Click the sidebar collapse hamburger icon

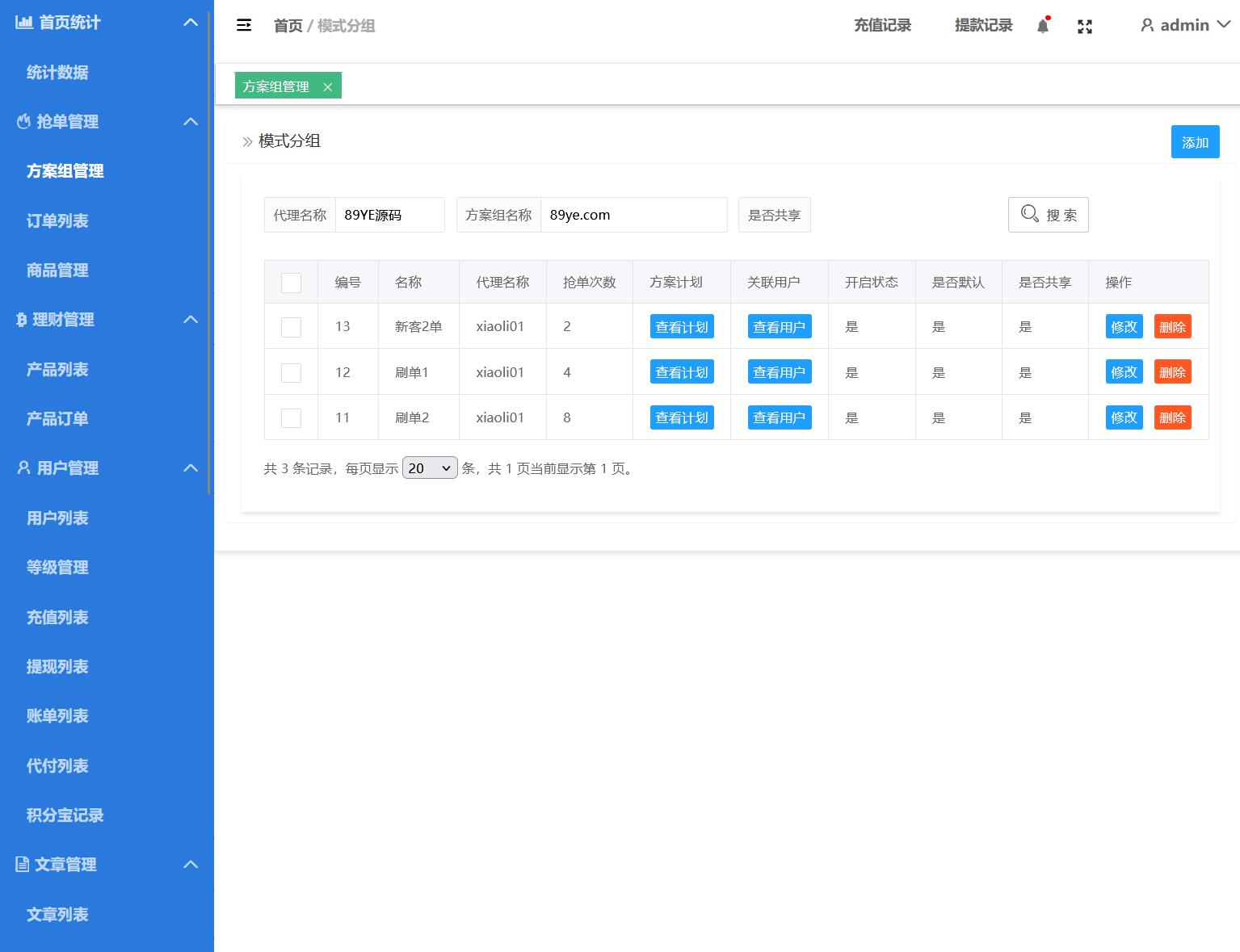(244, 26)
